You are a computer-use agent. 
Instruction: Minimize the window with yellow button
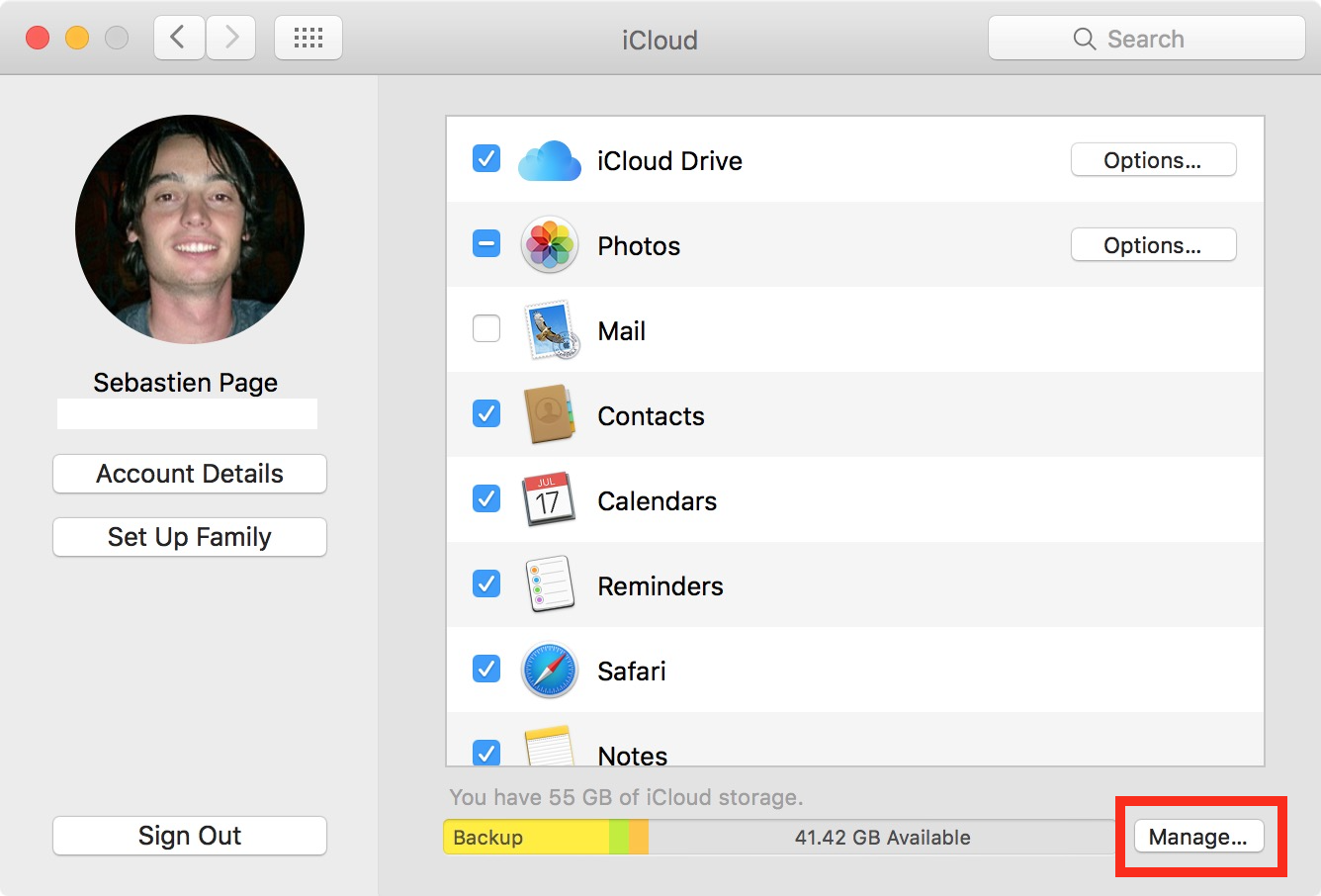[77, 39]
